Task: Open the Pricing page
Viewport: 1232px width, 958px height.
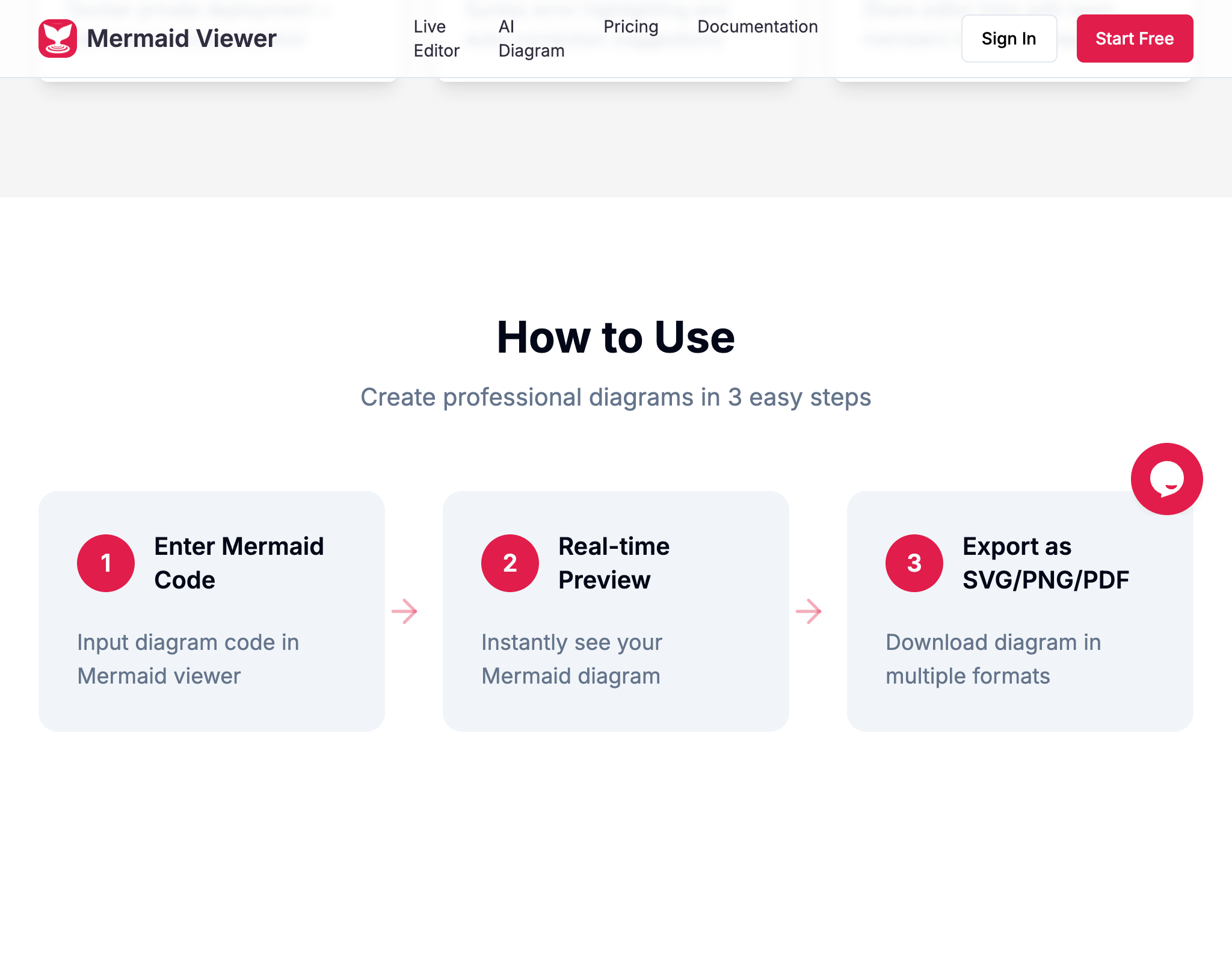Action: (x=630, y=26)
